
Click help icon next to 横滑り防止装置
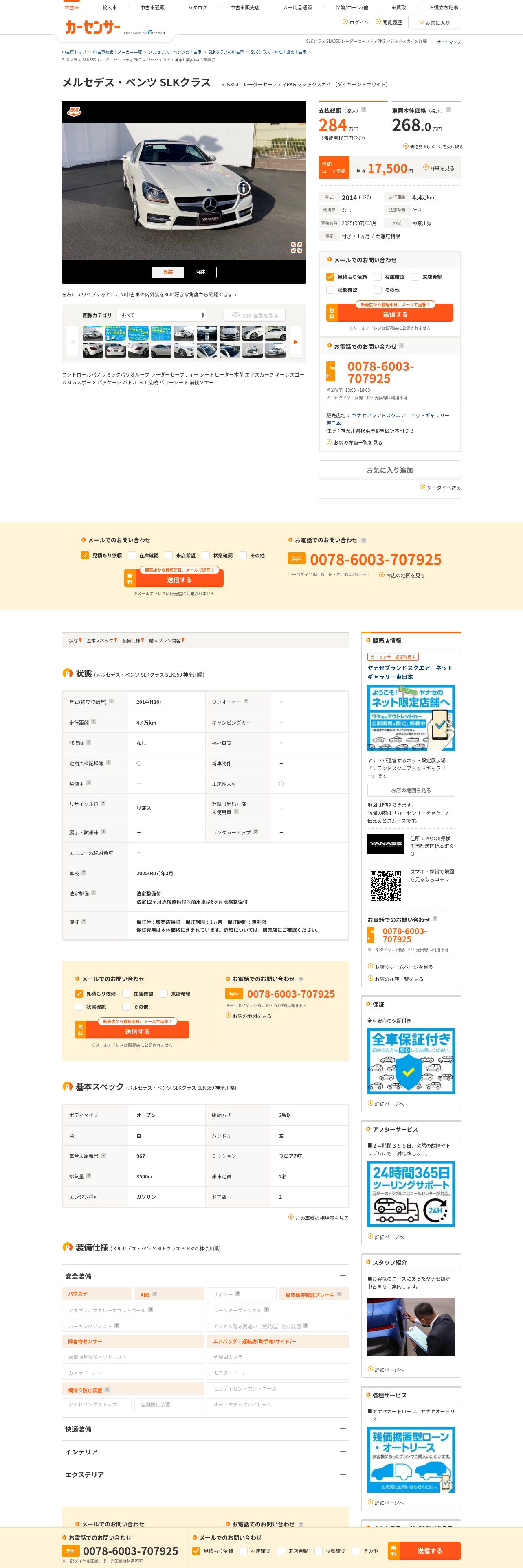(x=107, y=1389)
